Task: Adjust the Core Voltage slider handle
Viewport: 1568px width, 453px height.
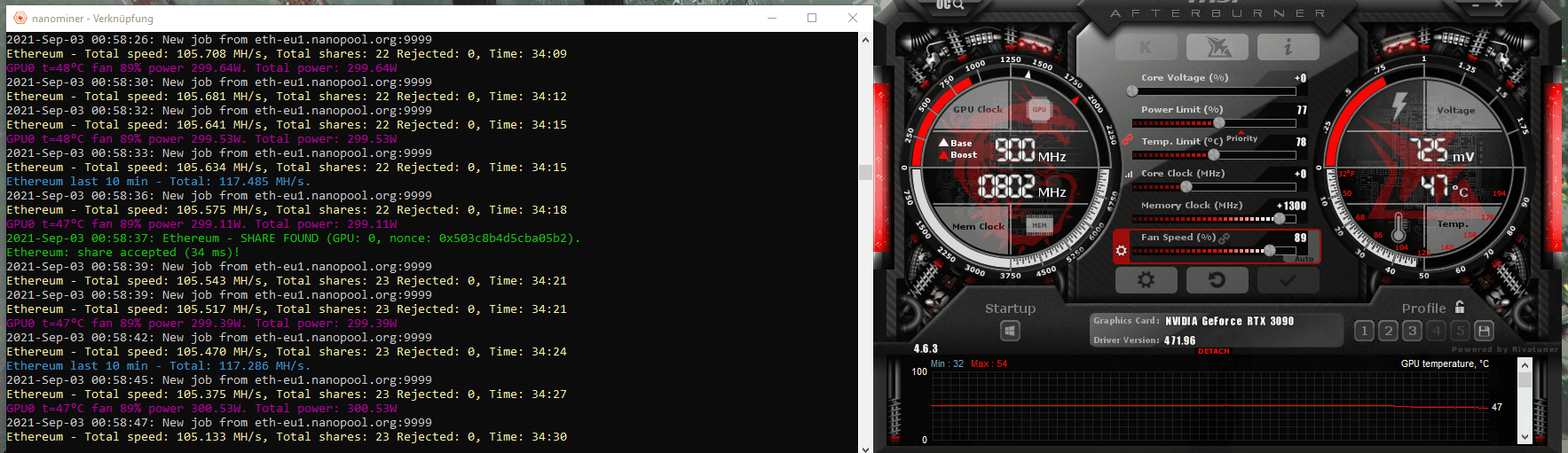Action: click(x=1132, y=90)
